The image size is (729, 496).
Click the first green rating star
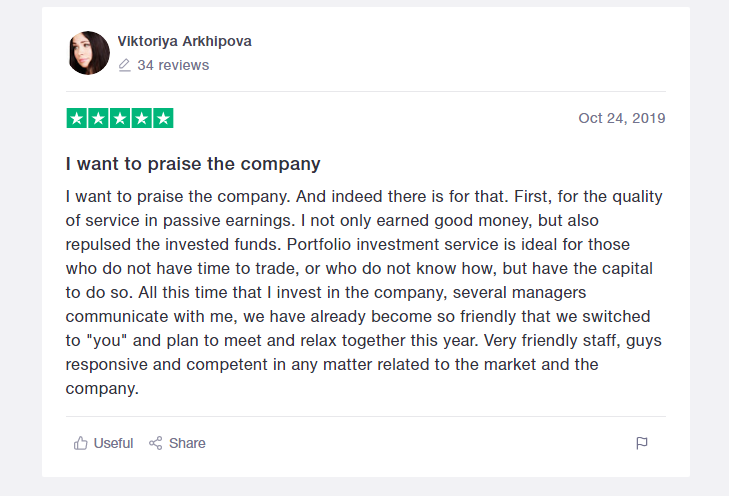(x=77, y=118)
